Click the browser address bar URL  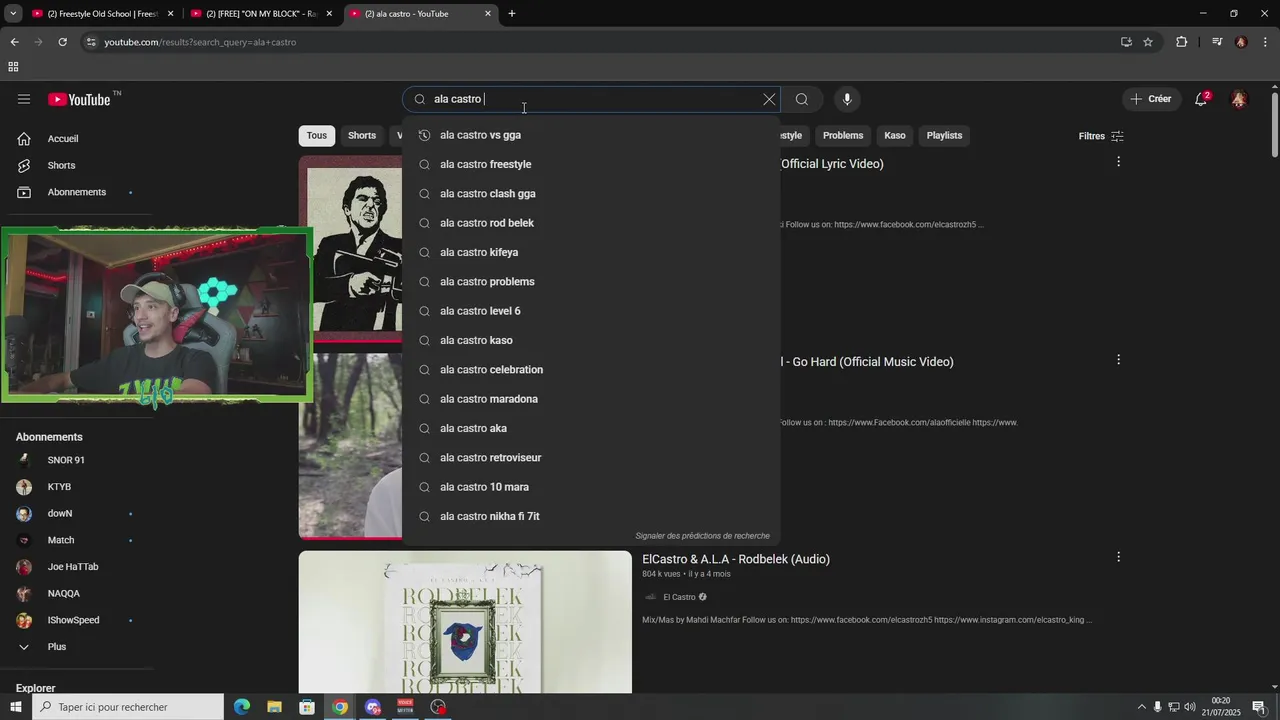click(x=200, y=42)
